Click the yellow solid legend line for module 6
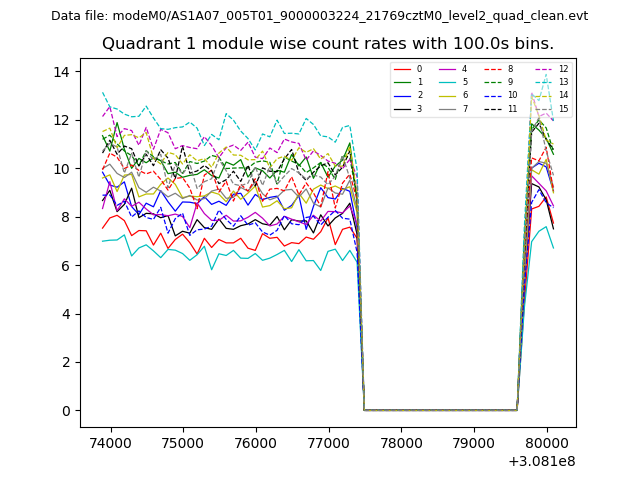Screen dimensions: 640x480 [447, 95]
